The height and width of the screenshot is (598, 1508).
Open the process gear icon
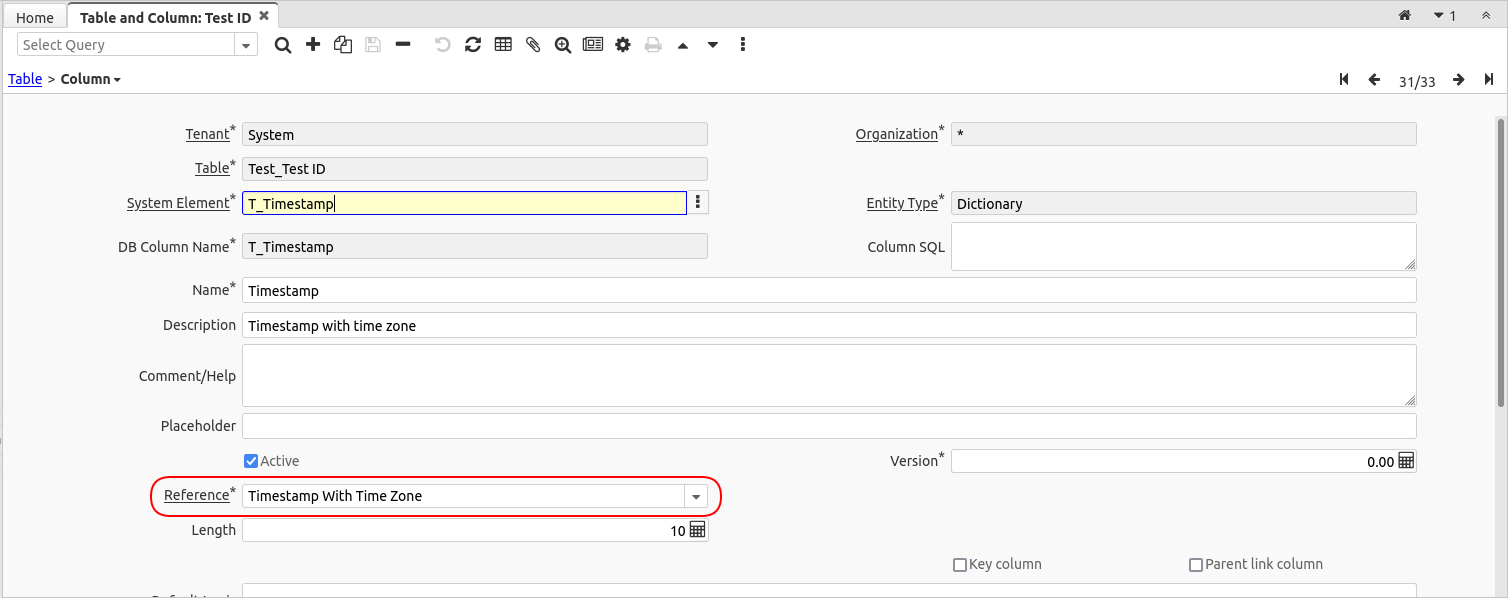623,45
